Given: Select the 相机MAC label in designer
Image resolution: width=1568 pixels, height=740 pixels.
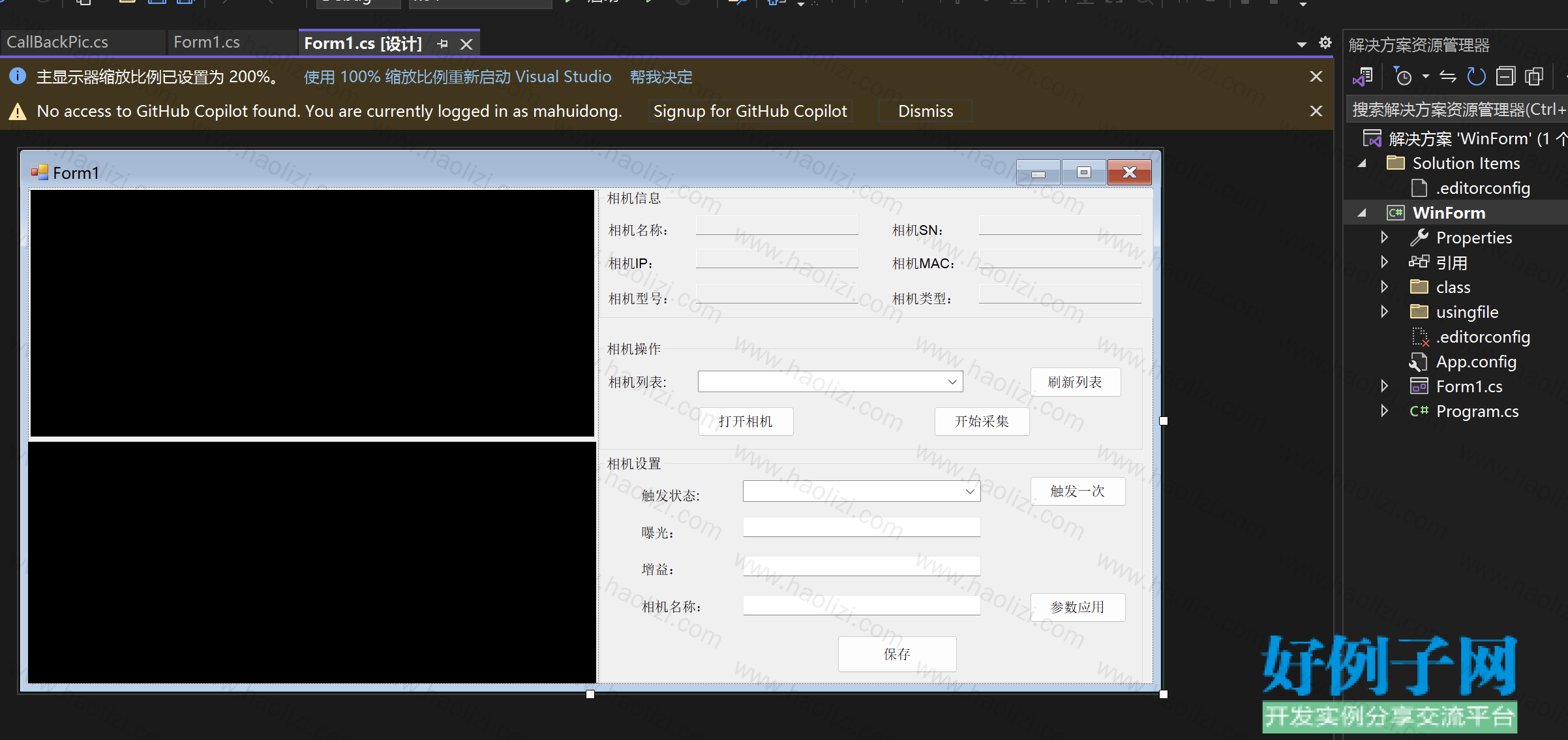Looking at the screenshot, I should coord(923,264).
